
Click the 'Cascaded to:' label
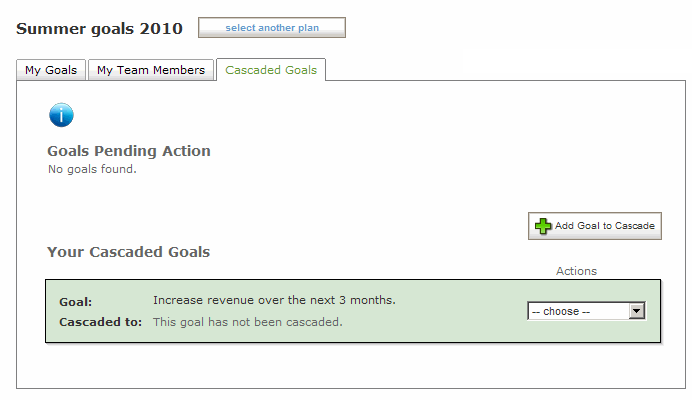[x=101, y=322]
